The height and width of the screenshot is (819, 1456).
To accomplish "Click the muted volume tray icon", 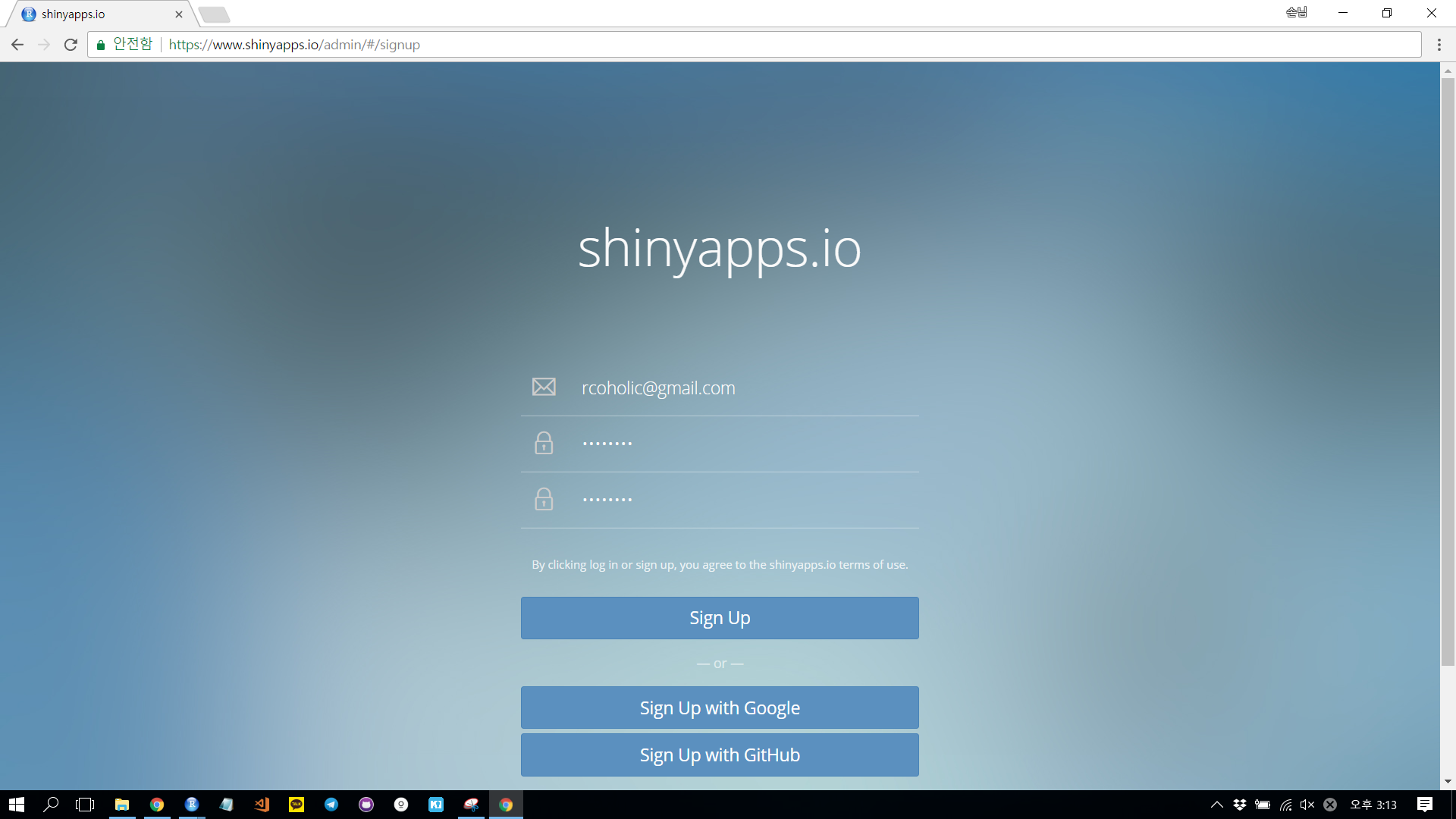I will click(x=1307, y=805).
